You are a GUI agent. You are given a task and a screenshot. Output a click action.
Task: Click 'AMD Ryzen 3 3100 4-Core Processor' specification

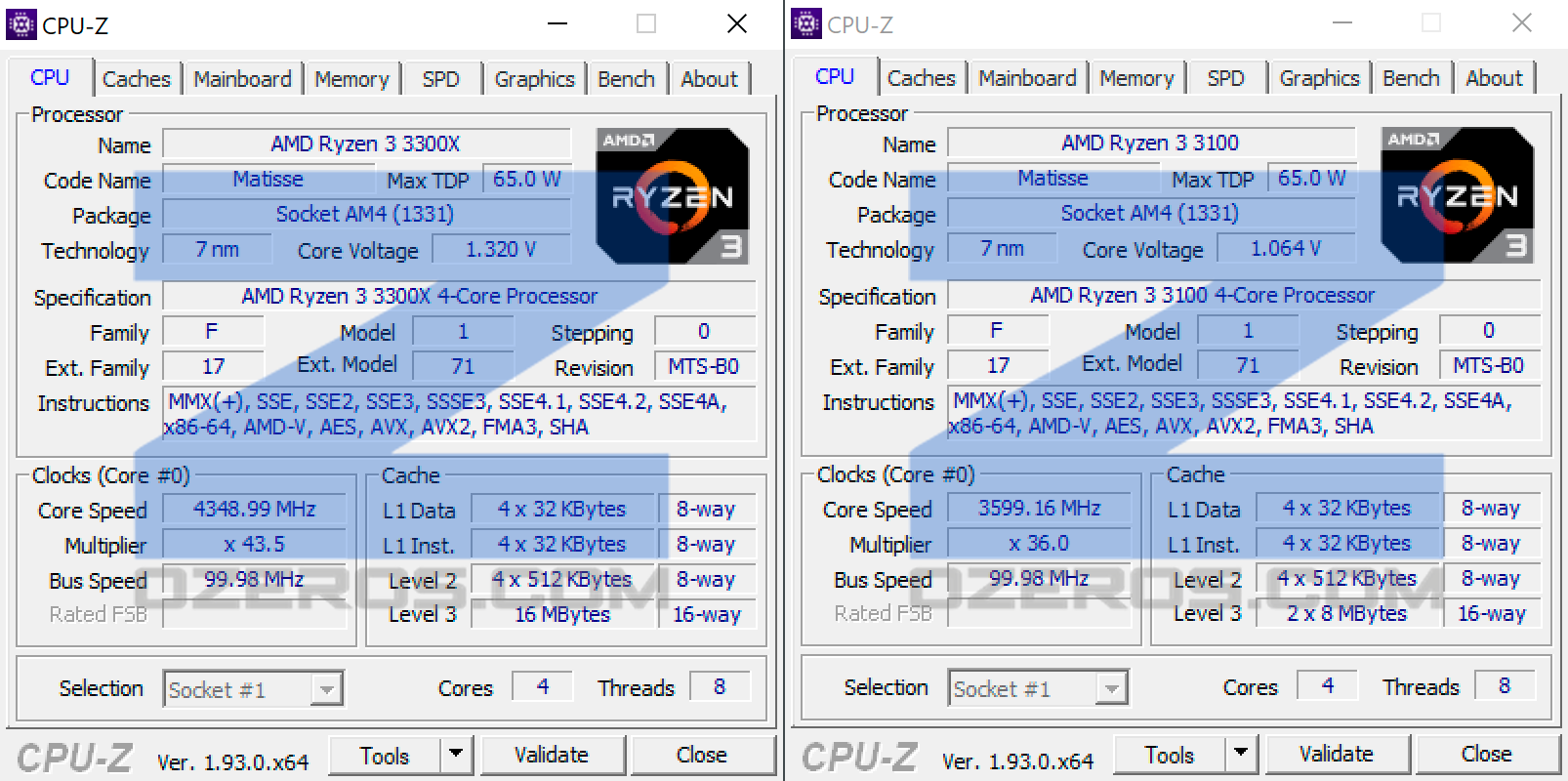coord(1245,296)
